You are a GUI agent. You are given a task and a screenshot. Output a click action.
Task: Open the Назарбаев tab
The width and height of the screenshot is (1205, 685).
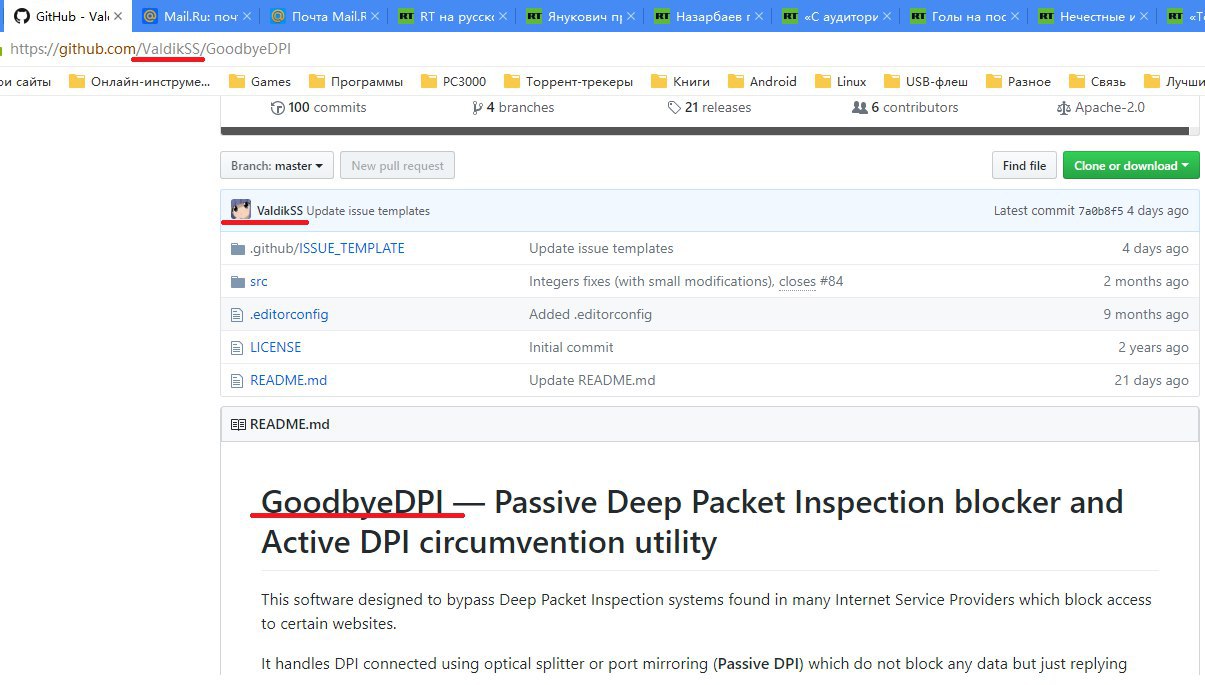(x=707, y=16)
